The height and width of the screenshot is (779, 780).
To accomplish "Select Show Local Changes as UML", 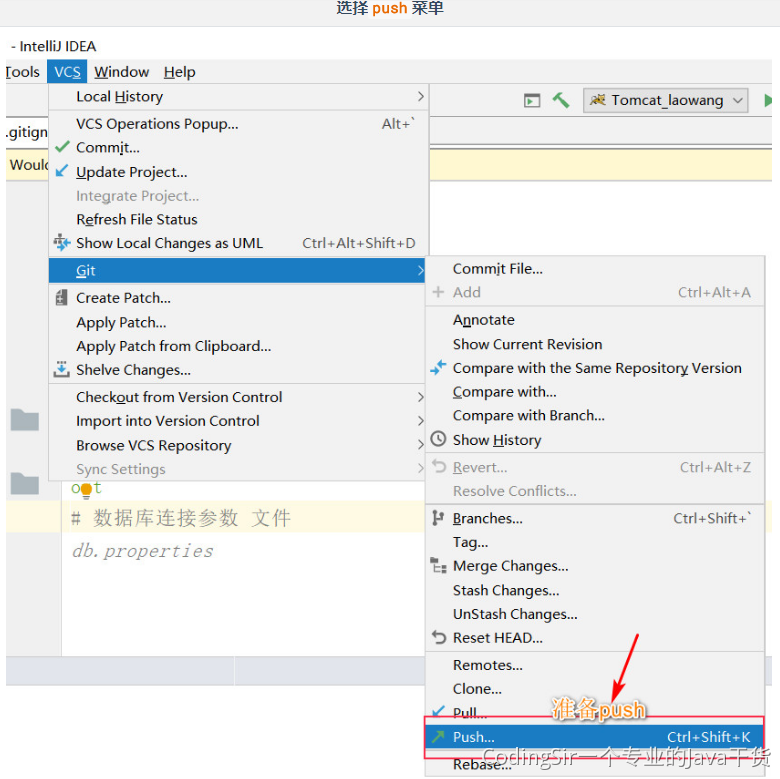I will coord(237,243).
